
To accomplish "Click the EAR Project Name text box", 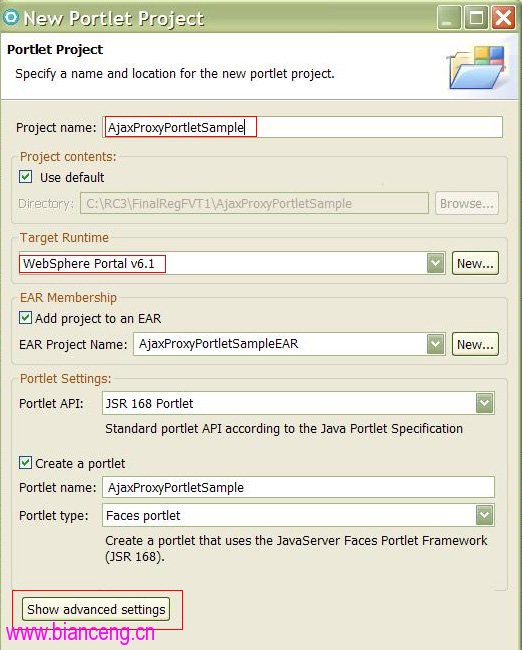I will (280, 344).
